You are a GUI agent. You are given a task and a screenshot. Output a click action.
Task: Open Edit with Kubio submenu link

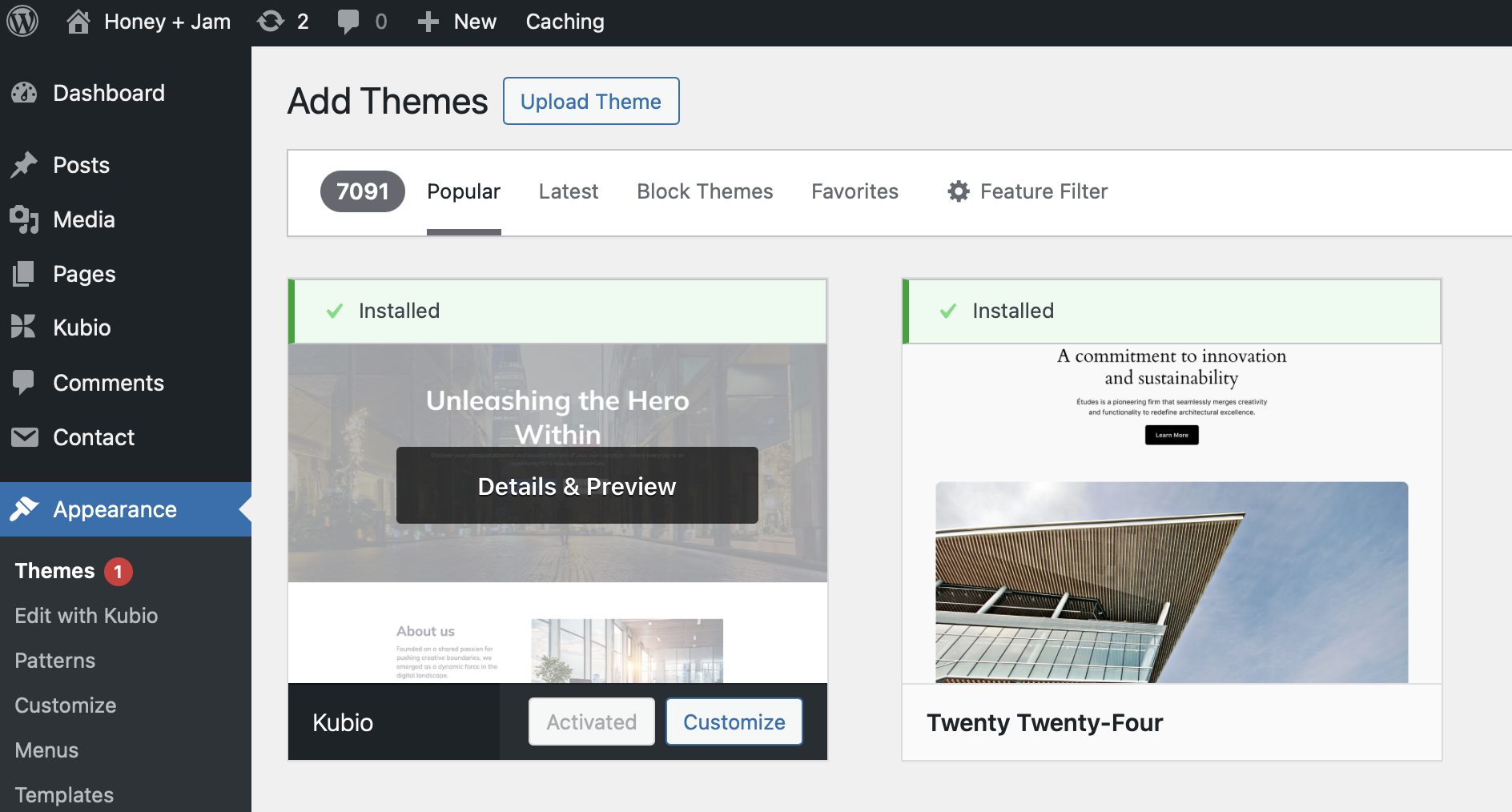(x=86, y=616)
